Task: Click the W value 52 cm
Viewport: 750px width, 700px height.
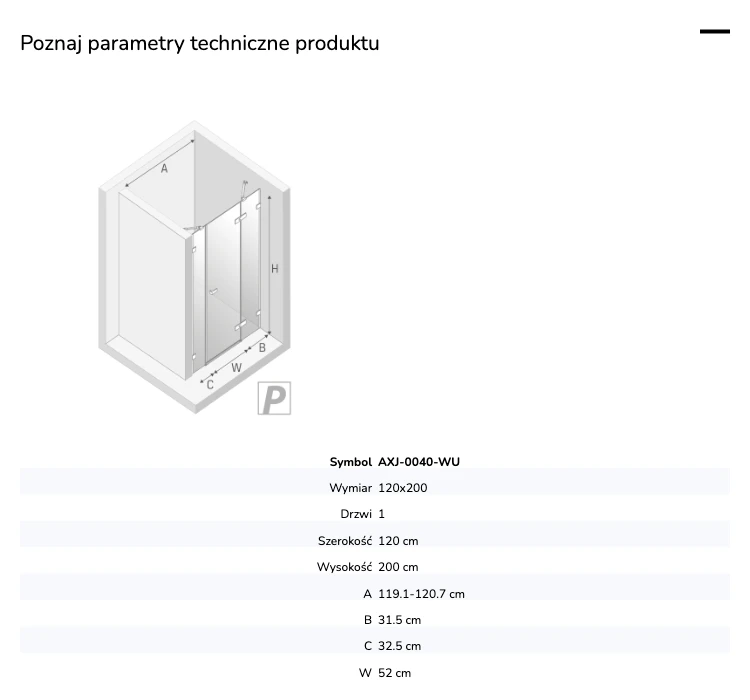Action: 394,673
